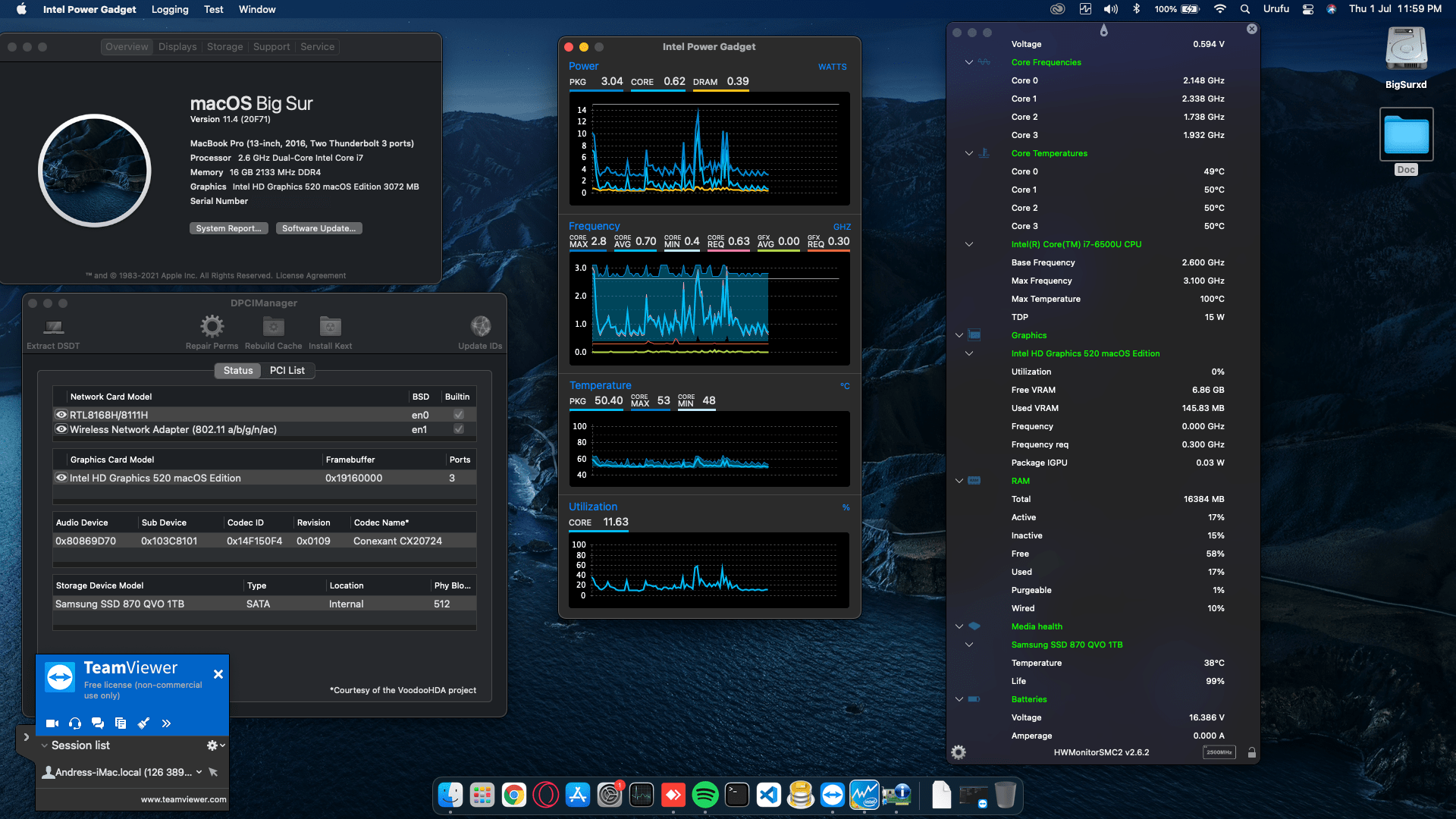Click Software Update button
The image size is (1456, 819).
[318, 228]
